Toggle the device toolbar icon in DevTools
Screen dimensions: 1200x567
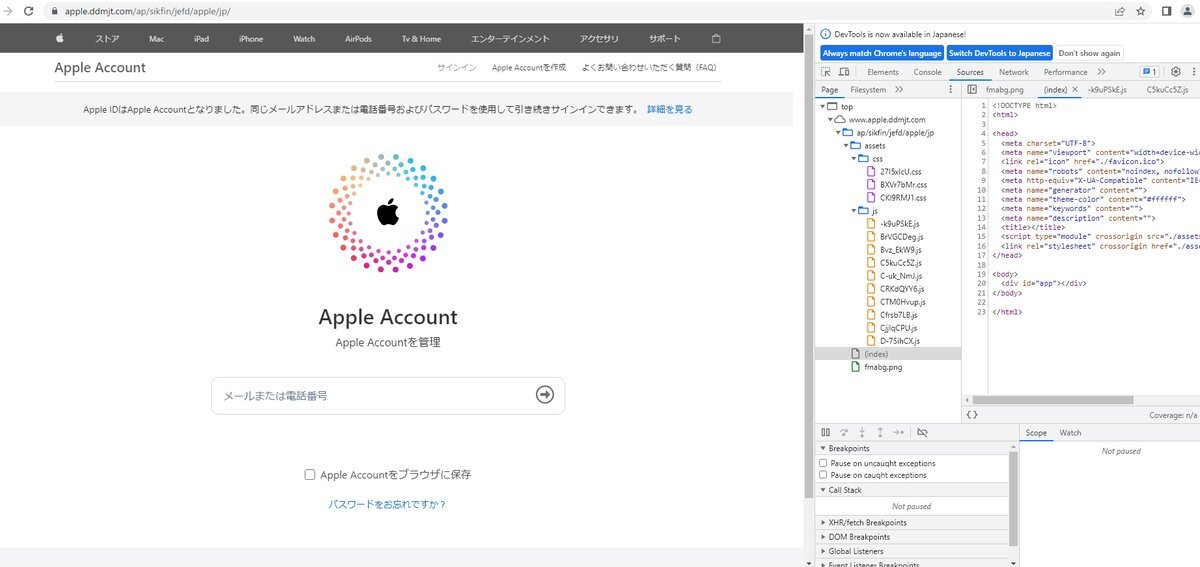(844, 72)
